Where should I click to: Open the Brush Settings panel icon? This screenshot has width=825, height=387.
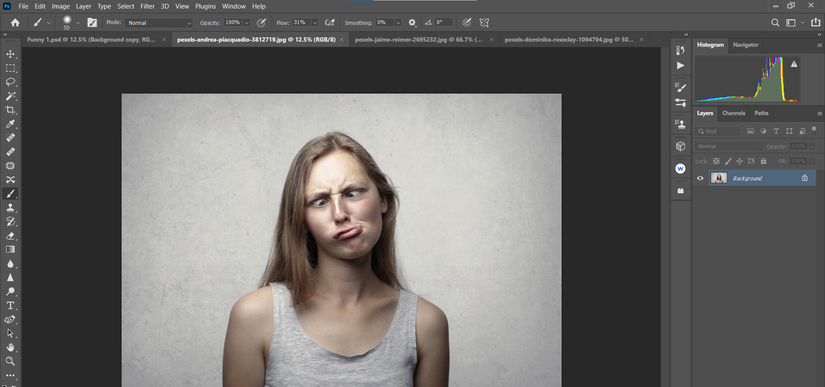(680, 88)
